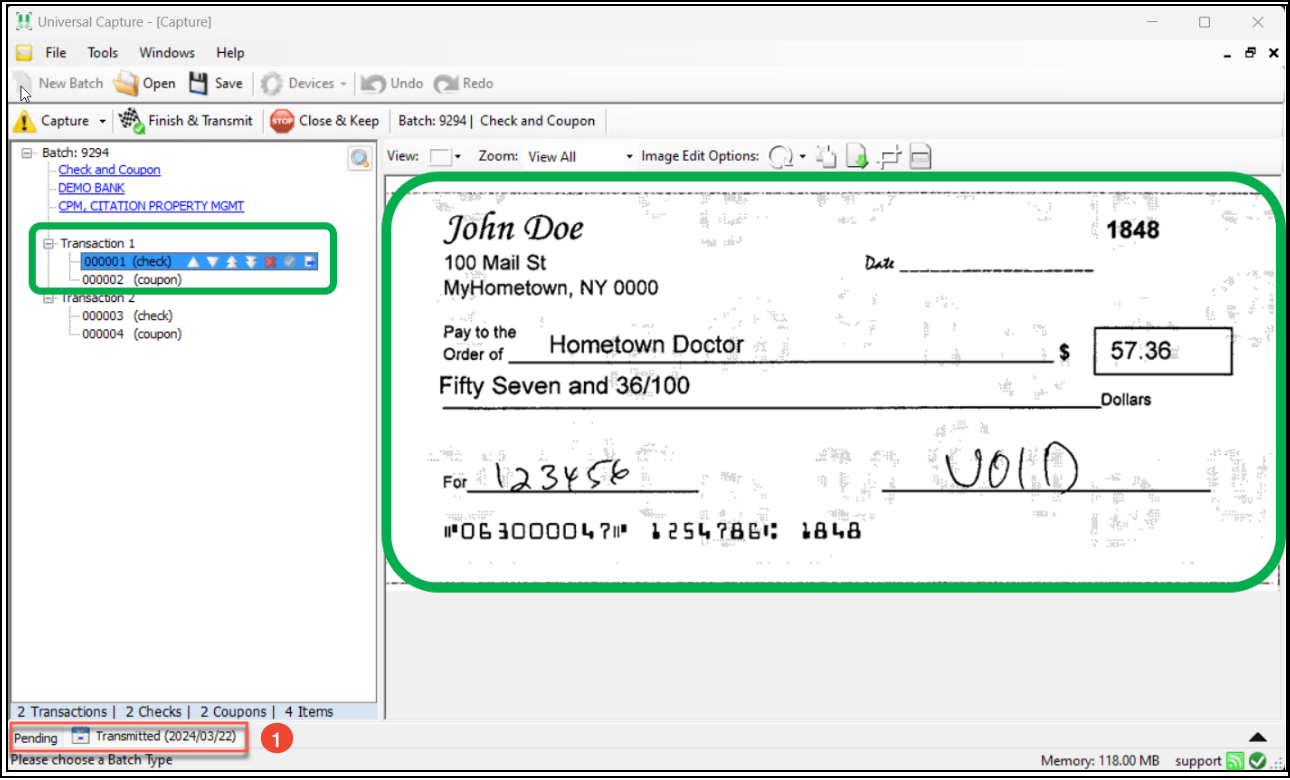Open the Tools menu
Image resolution: width=1290 pixels, height=780 pixels.
coord(102,53)
